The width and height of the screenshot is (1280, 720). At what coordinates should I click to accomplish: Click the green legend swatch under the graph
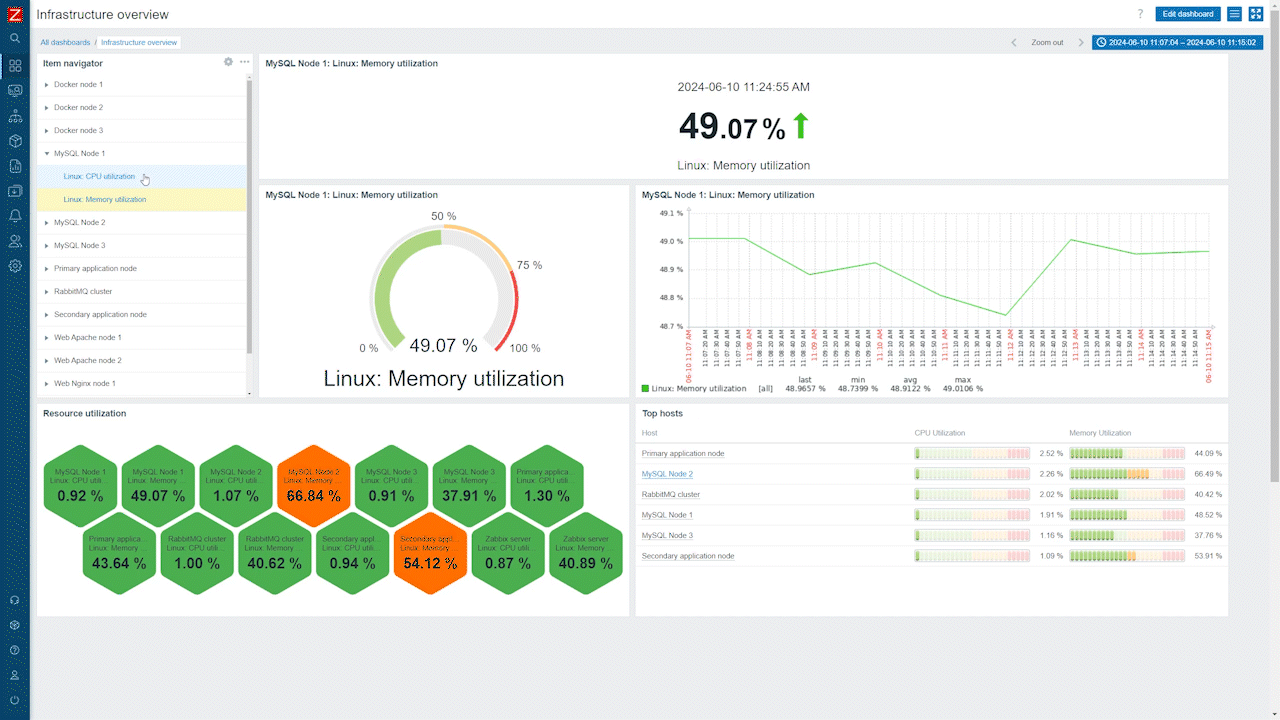click(645, 388)
